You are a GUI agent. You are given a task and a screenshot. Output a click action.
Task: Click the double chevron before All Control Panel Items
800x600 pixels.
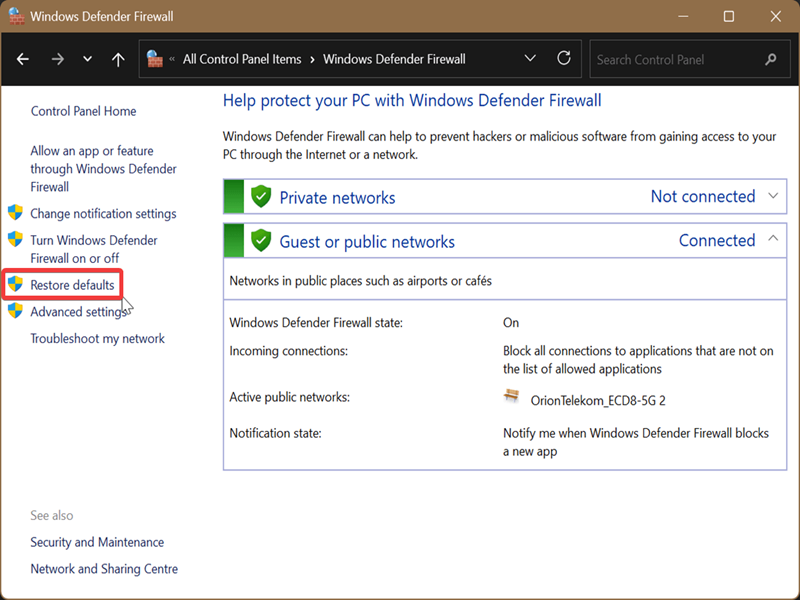(172, 59)
